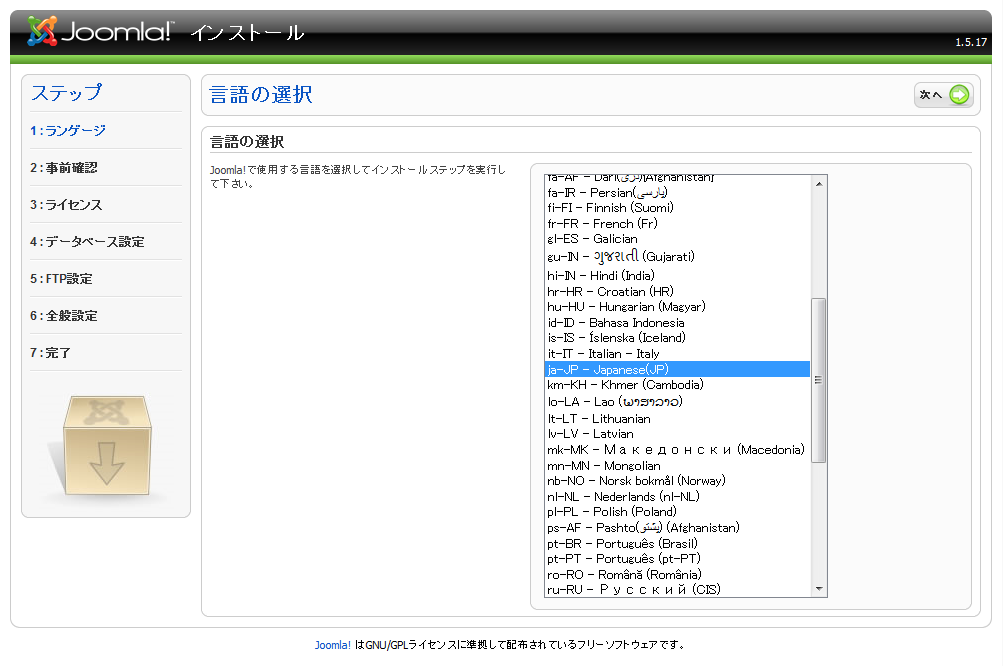Click the Joomla installation box image
Screen dimensions: 1003x666
[x=106, y=447]
